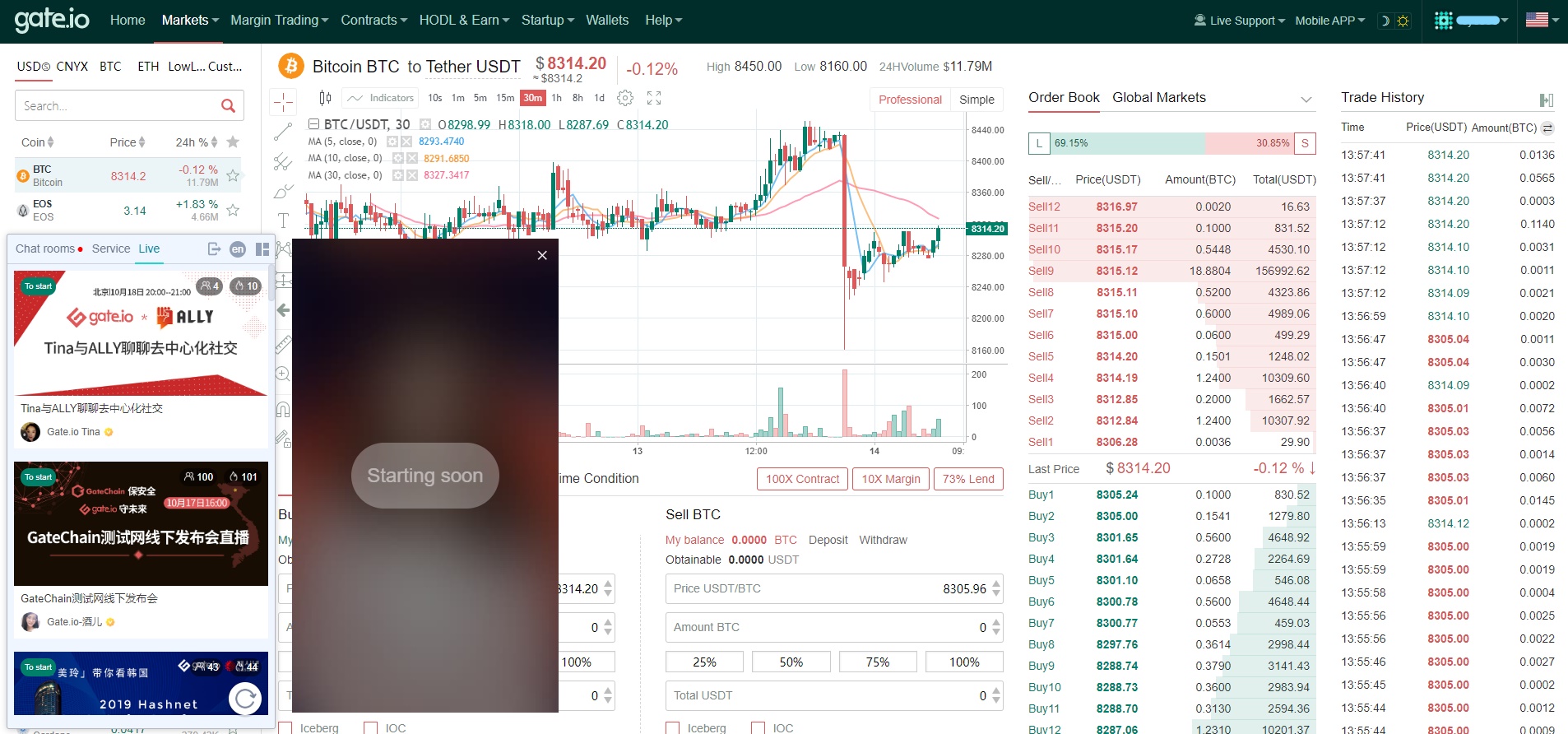Open the language flag dropdown
The height and width of the screenshot is (734, 1568).
coord(1542,20)
